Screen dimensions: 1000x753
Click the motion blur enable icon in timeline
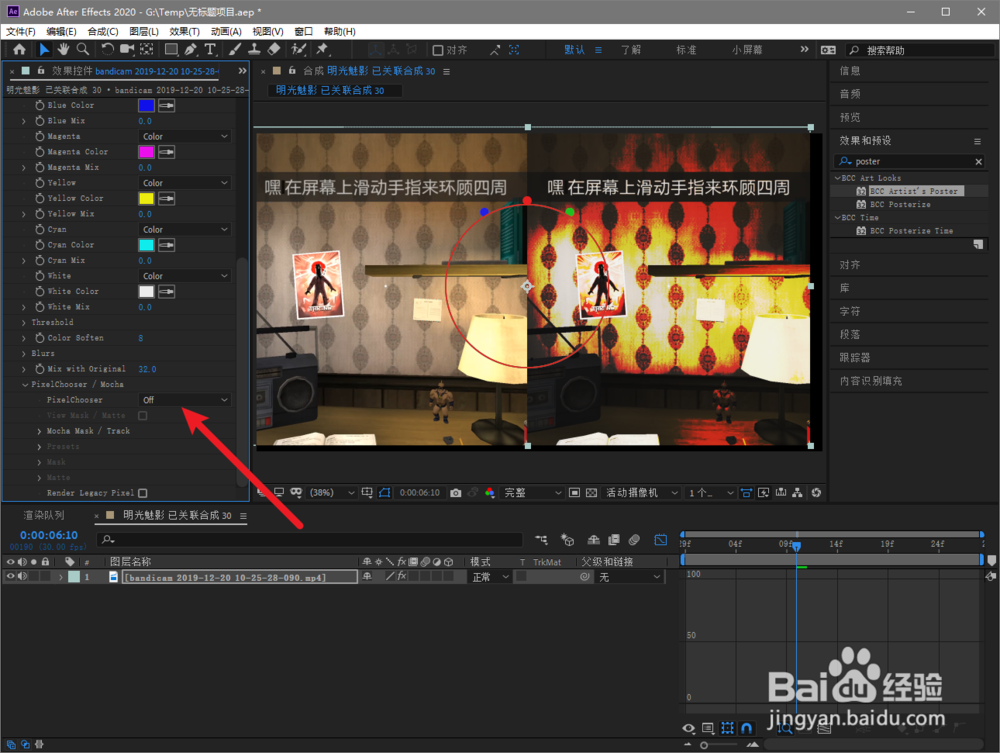pos(634,540)
